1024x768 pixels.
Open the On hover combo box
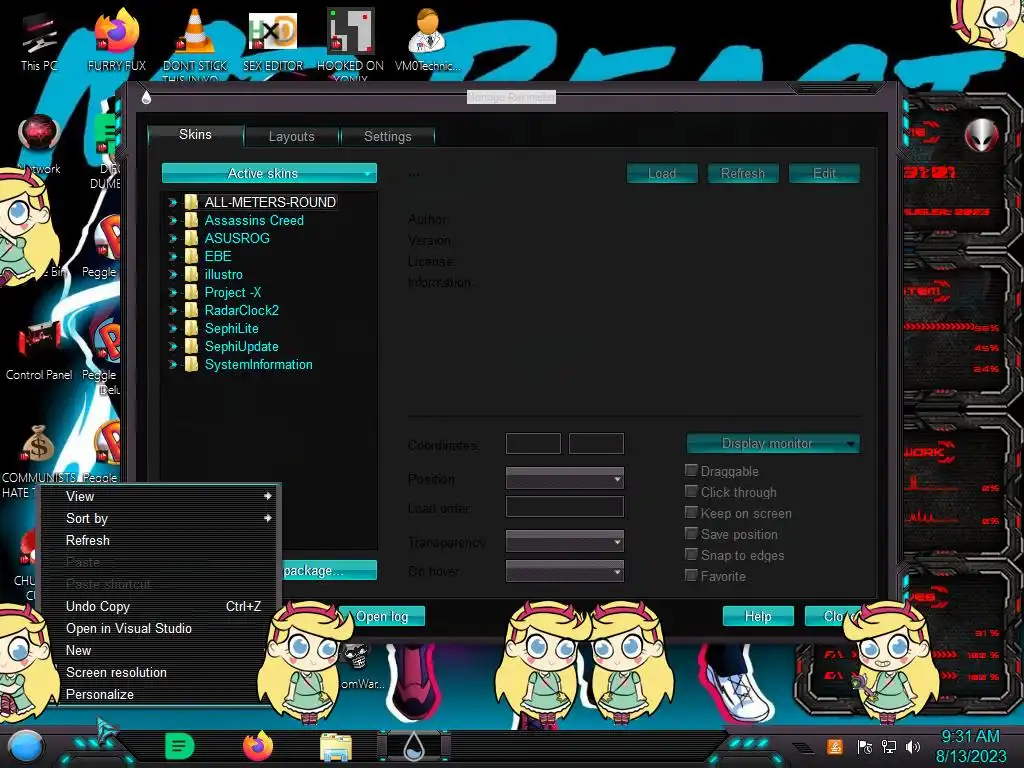pyautogui.click(x=565, y=571)
